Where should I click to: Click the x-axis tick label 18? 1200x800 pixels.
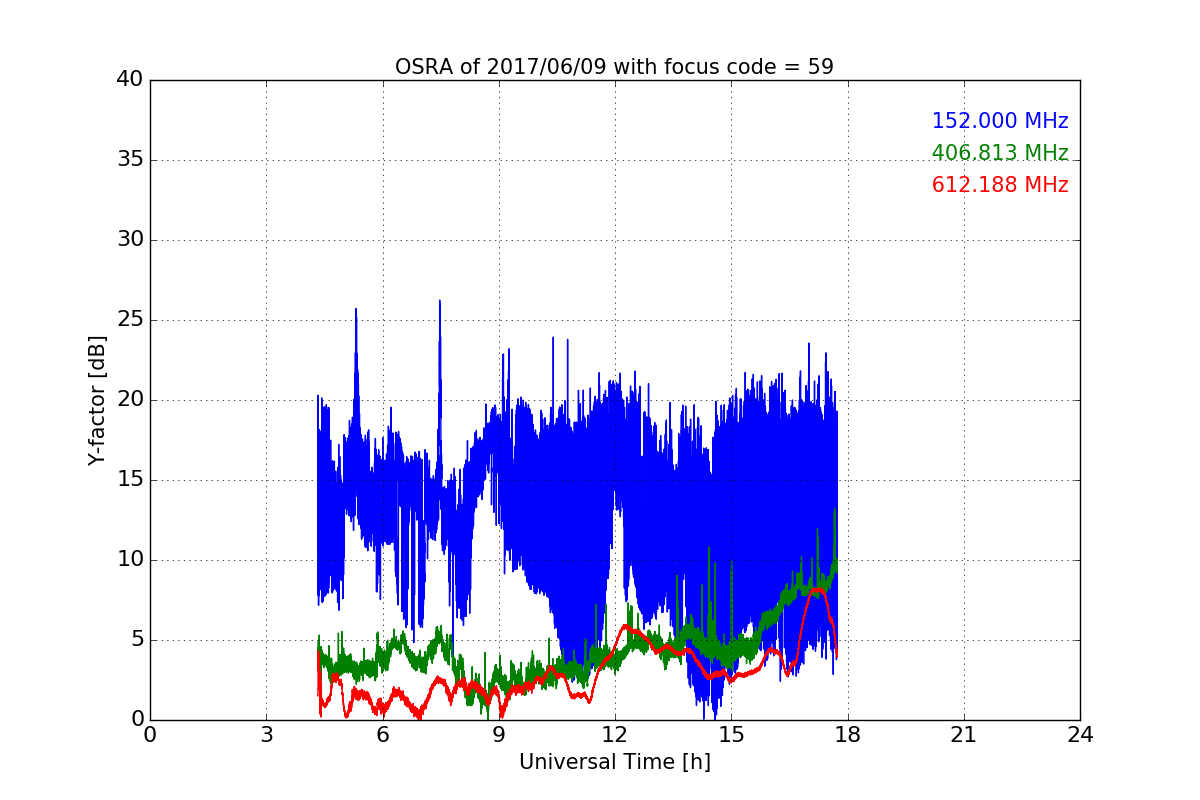[847, 735]
